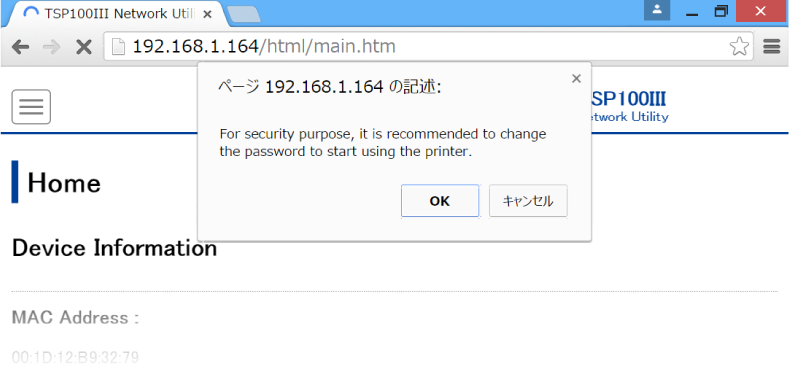
Task: Open the page's hamburger navigation menu
Action: (x=31, y=107)
